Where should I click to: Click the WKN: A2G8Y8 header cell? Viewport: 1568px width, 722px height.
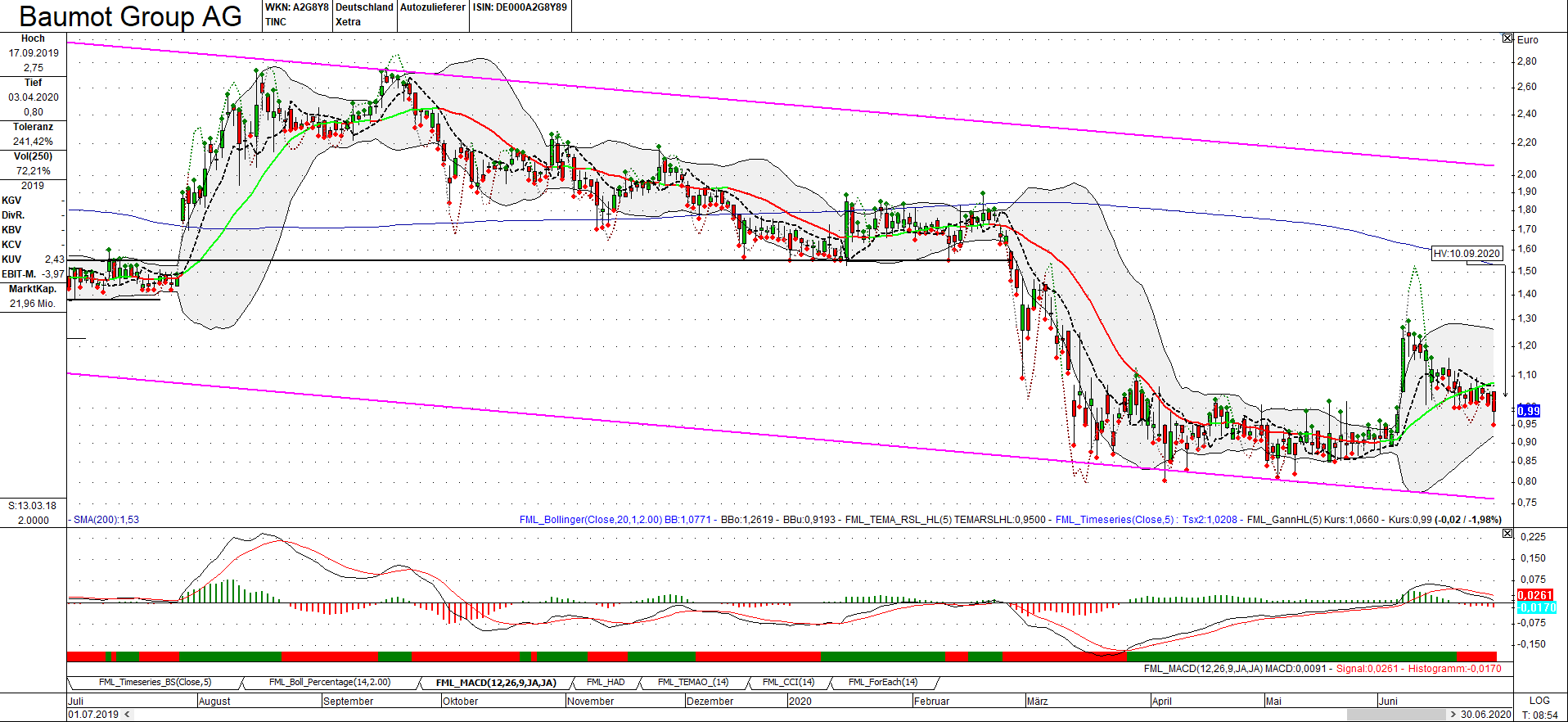click(297, 7)
